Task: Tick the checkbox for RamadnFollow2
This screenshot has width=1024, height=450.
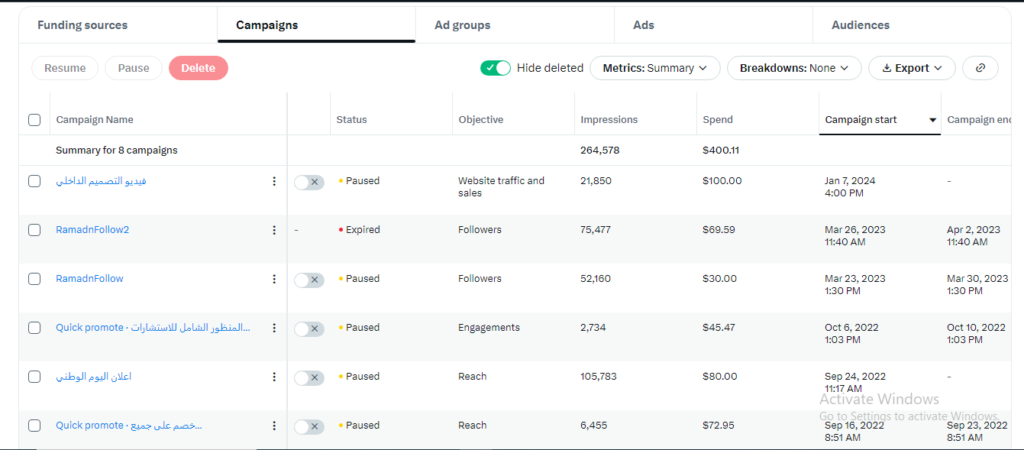Action: click(35, 230)
